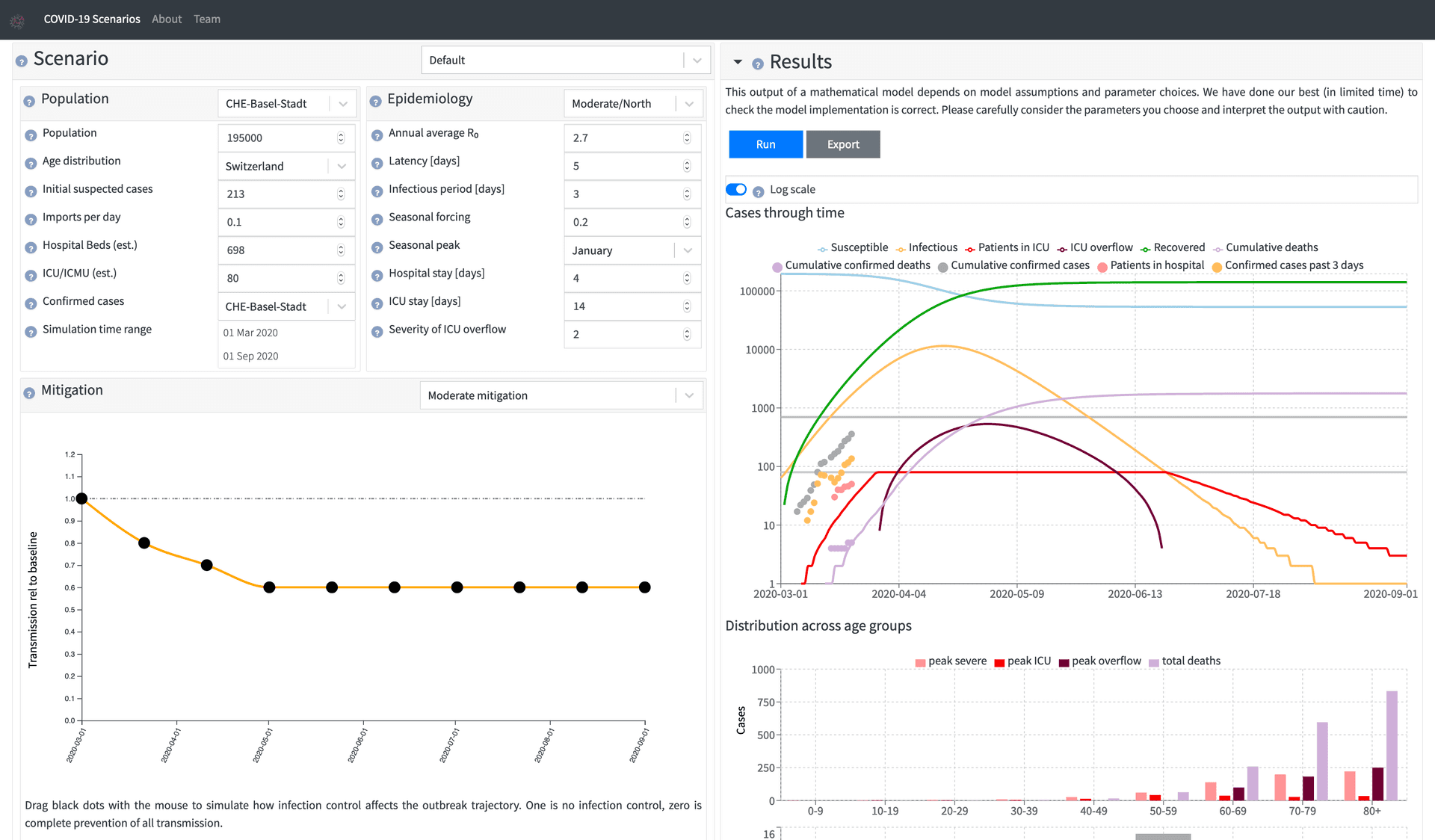The image size is (1435, 840).
Task: Click the 0.8 mitigation curve control point
Action: [144, 543]
